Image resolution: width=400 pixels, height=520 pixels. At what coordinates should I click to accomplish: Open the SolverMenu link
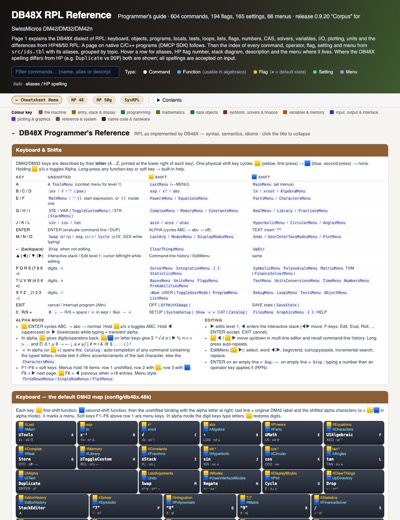click(x=161, y=268)
